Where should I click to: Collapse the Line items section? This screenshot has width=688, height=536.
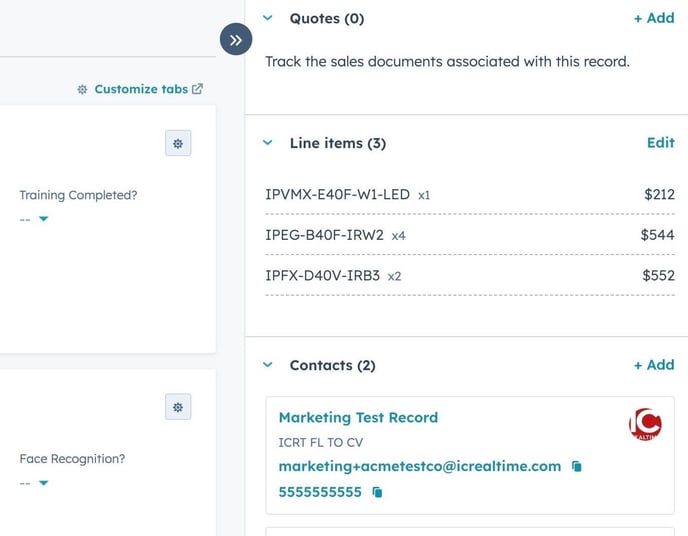click(267, 143)
